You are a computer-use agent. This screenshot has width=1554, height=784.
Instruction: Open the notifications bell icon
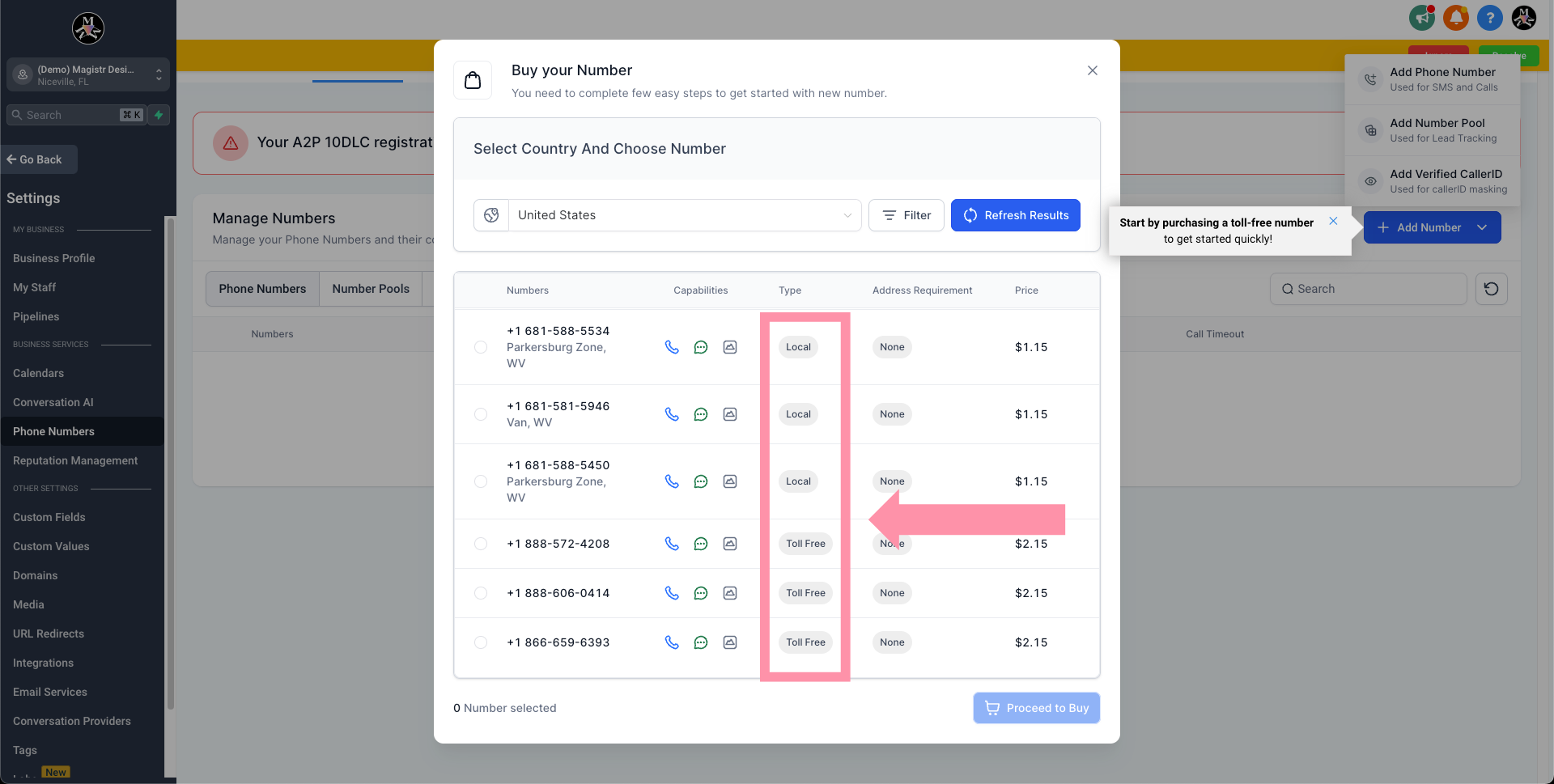coord(1455,18)
